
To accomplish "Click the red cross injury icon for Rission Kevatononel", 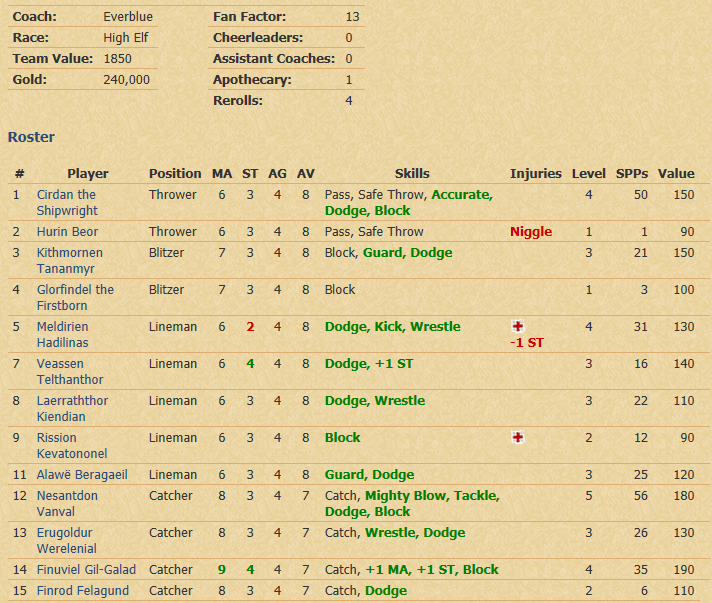I will pos(518,437).
